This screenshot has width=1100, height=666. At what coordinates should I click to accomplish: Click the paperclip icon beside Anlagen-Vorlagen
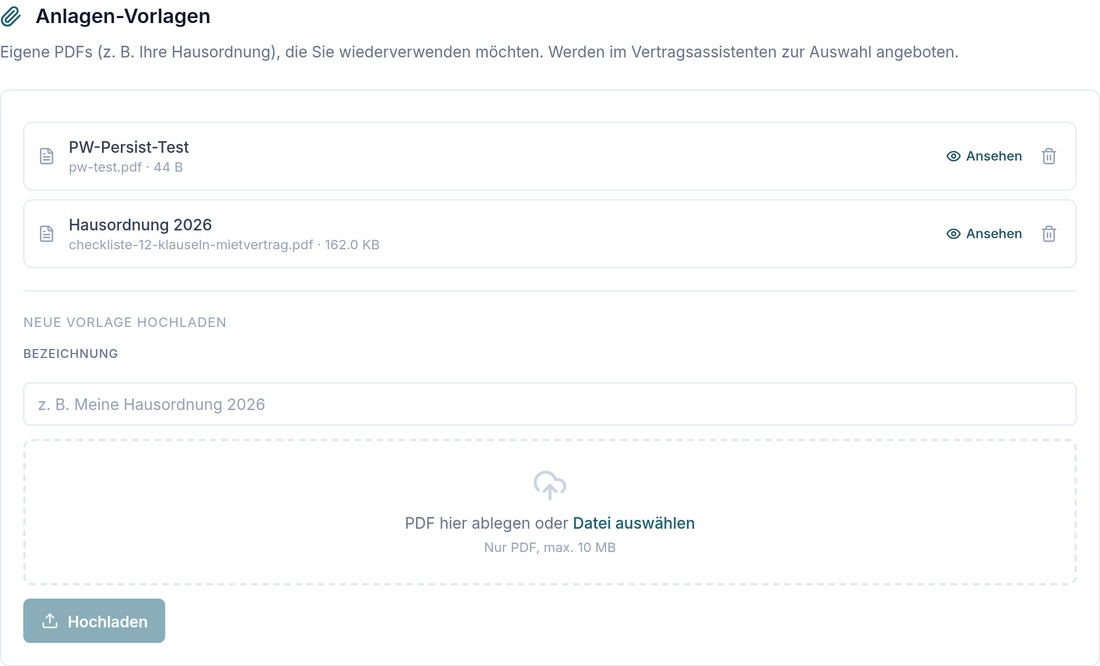(11, 16)
